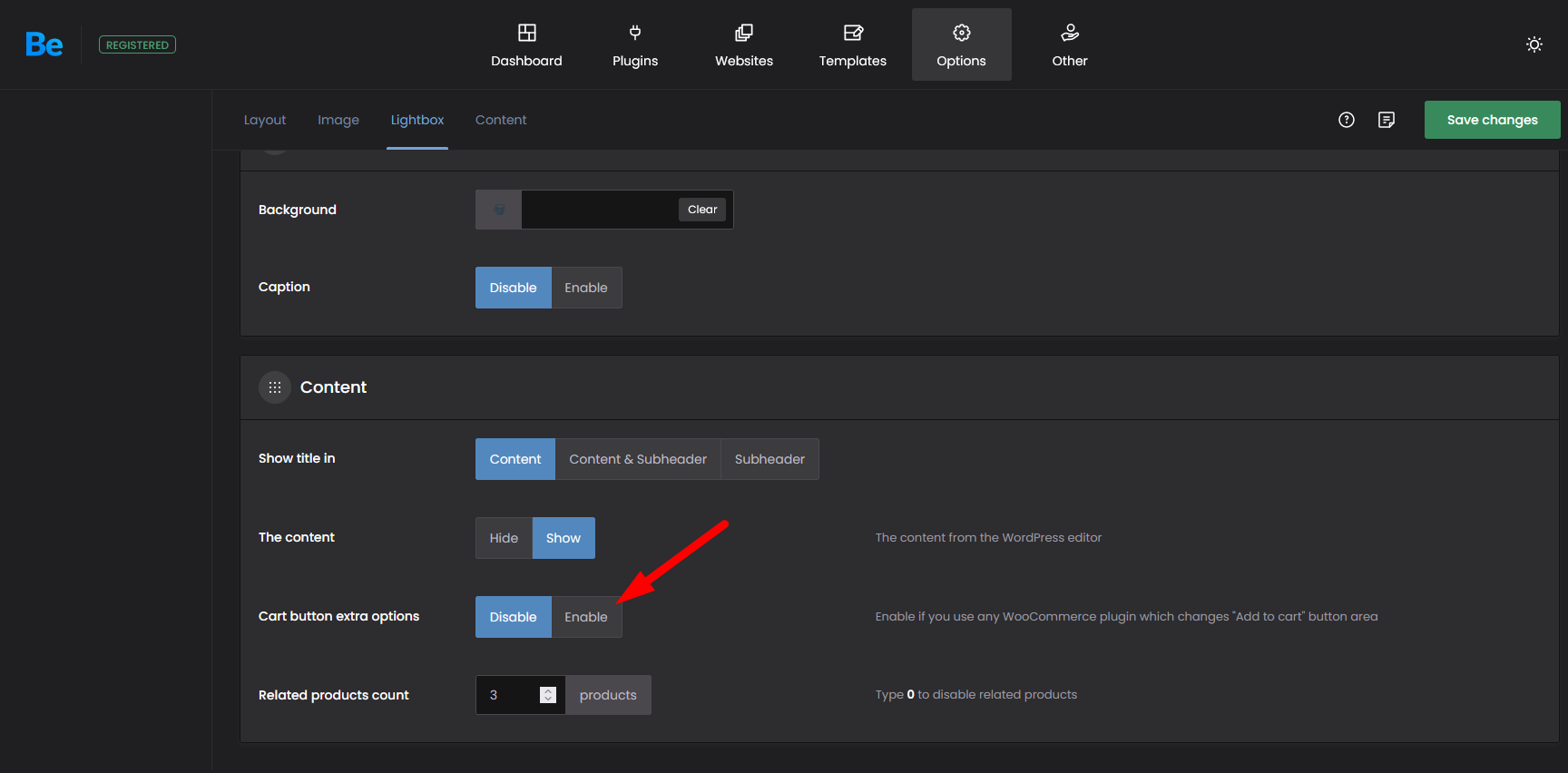Open the Plugins section
This screenshot has height=773, width=1568.
[635, 44]
